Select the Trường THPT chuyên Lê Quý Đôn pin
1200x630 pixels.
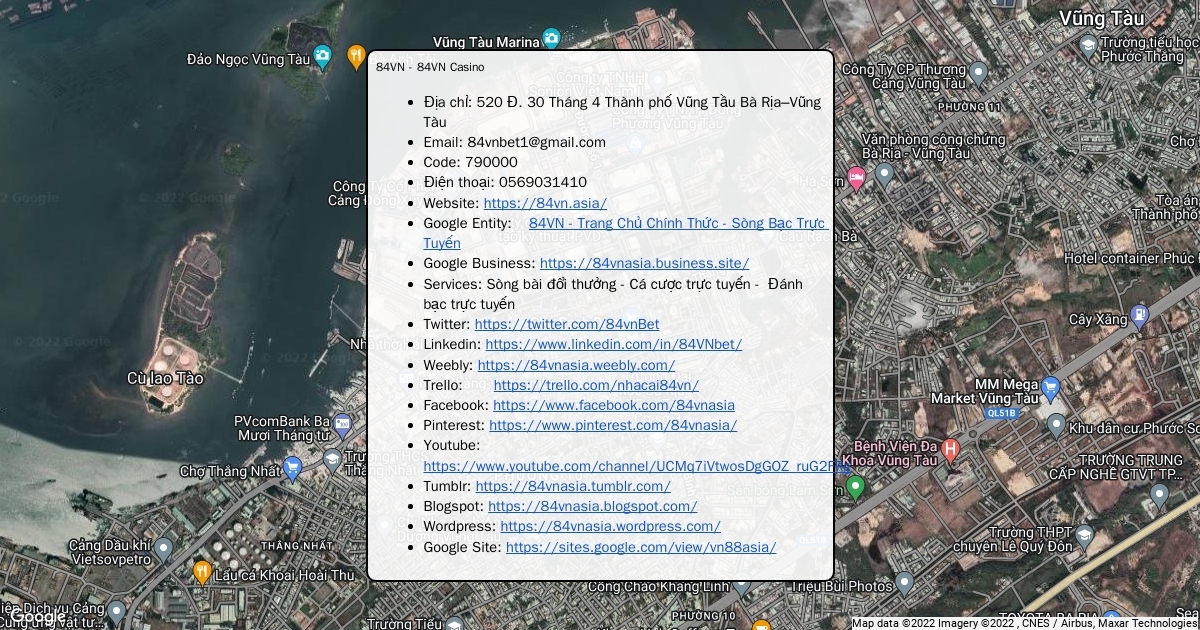tap(1084, 539)
